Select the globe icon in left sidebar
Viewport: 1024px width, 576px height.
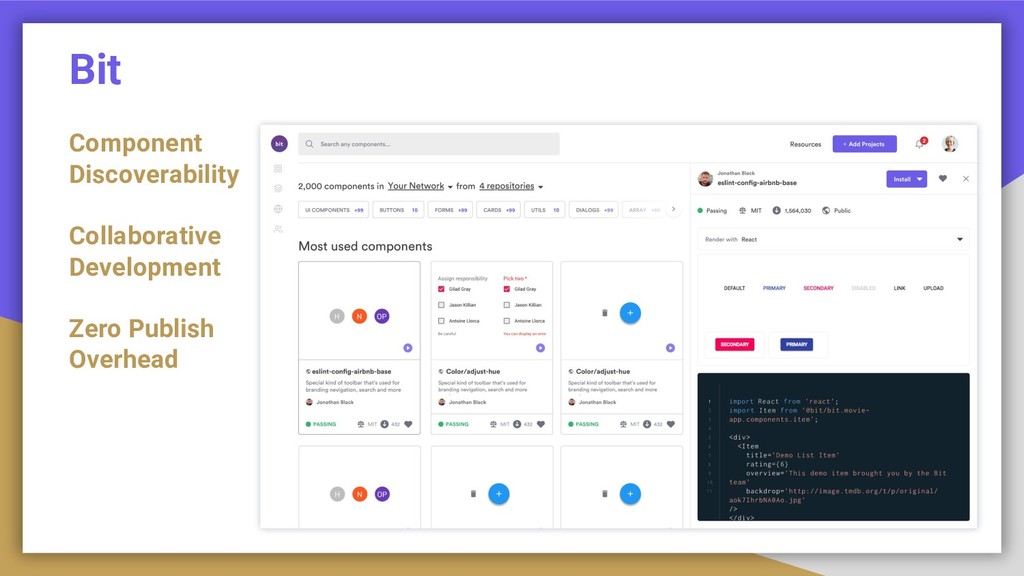(278, 209)
